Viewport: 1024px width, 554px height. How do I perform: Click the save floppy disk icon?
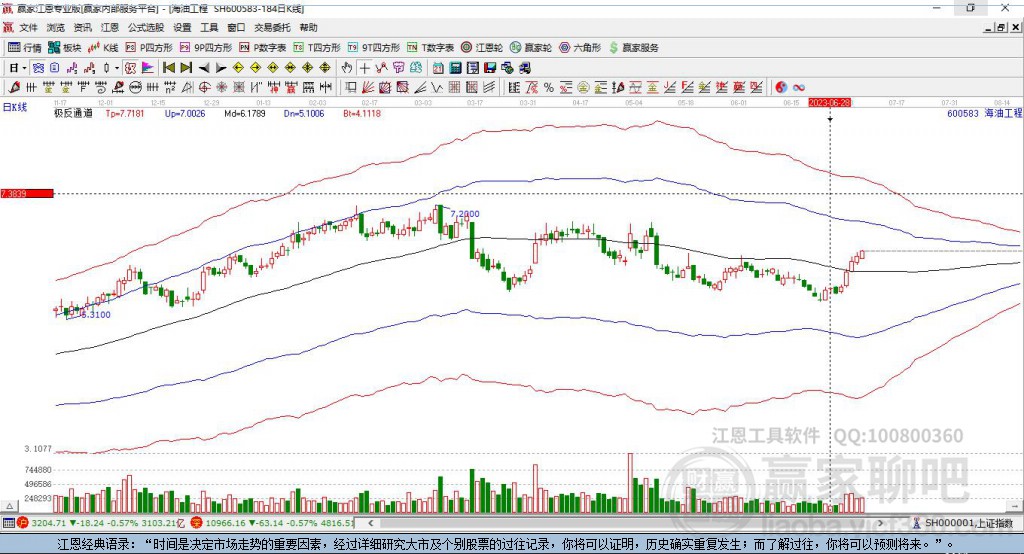[490, 68]
